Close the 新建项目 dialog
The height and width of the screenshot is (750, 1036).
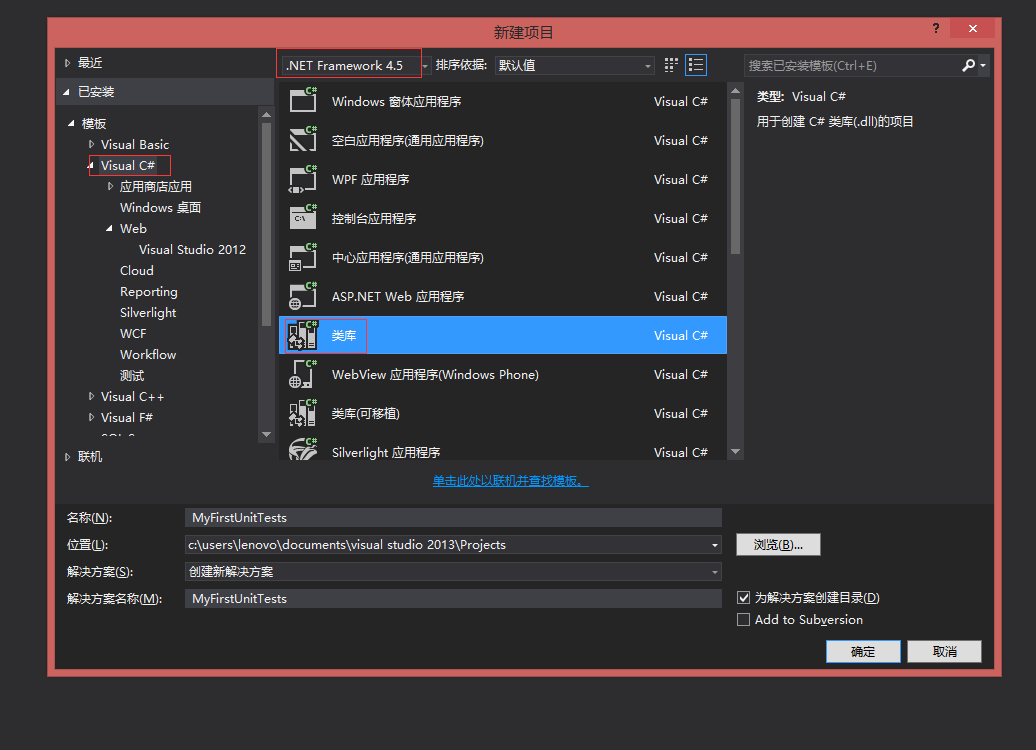pyautogui.click(x=973, y=28)
